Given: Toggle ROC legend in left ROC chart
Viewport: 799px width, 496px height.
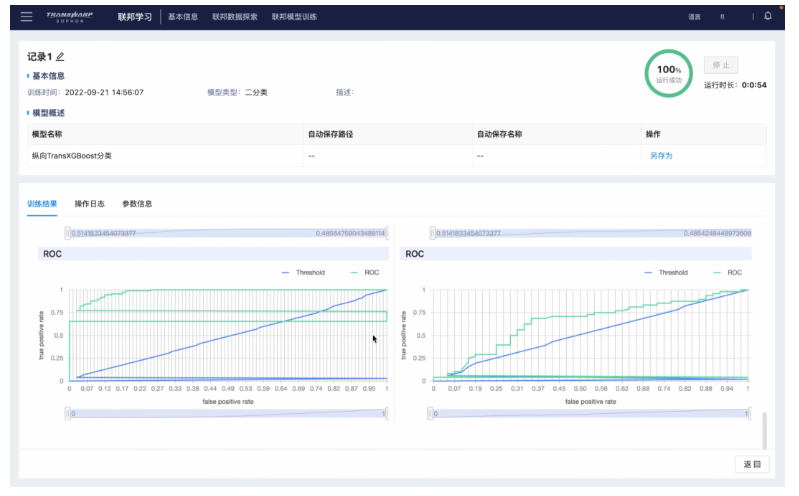Looking at the screenshot, I should click(363, 272).
